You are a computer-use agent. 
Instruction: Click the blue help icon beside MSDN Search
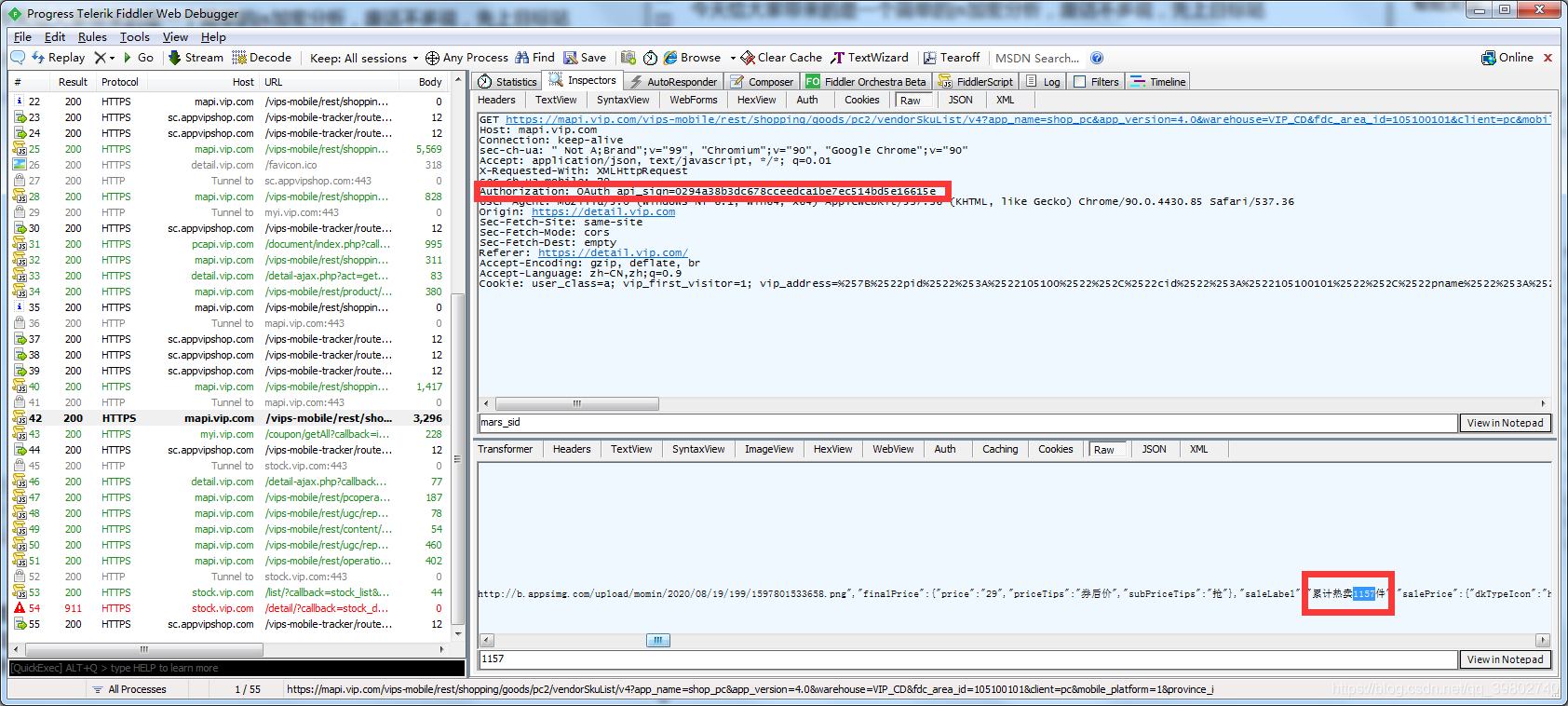[x=1097, y=58]
